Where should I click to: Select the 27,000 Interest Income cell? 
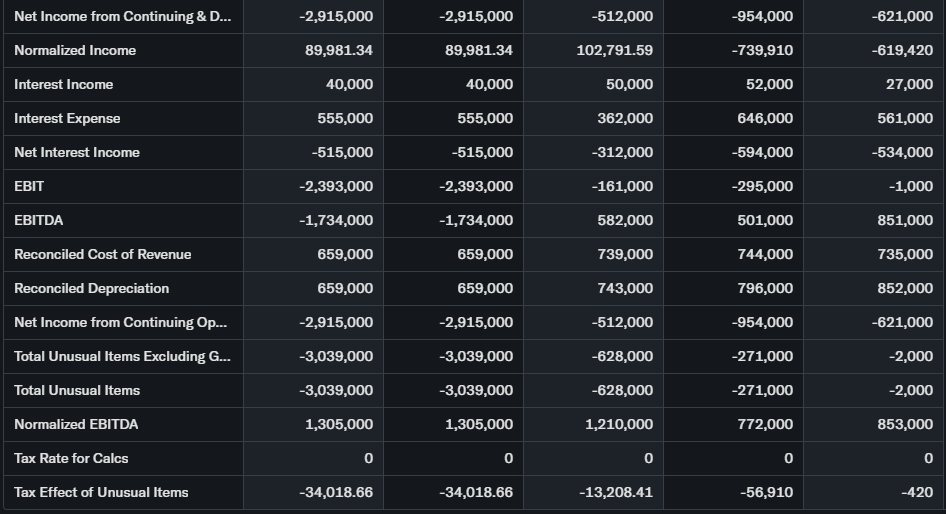click(x=909, y=84)
